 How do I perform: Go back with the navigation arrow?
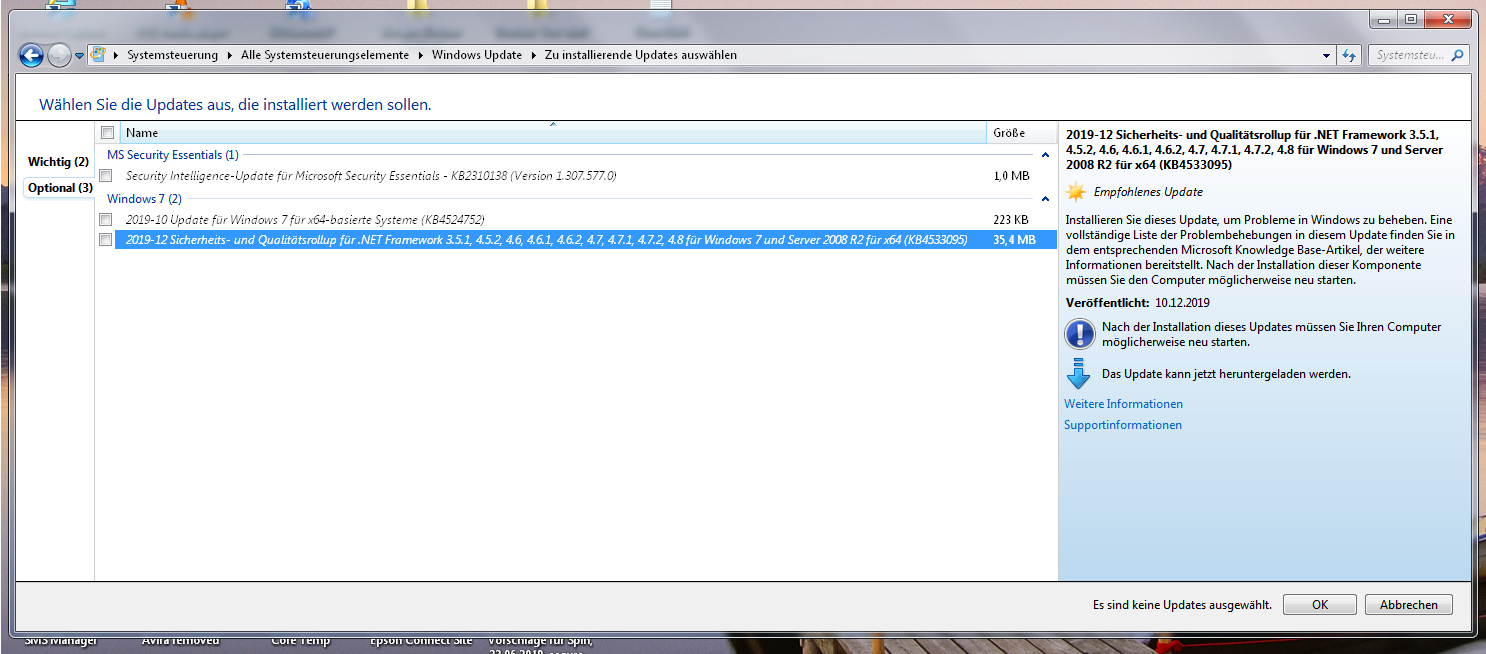click(31, 56)
